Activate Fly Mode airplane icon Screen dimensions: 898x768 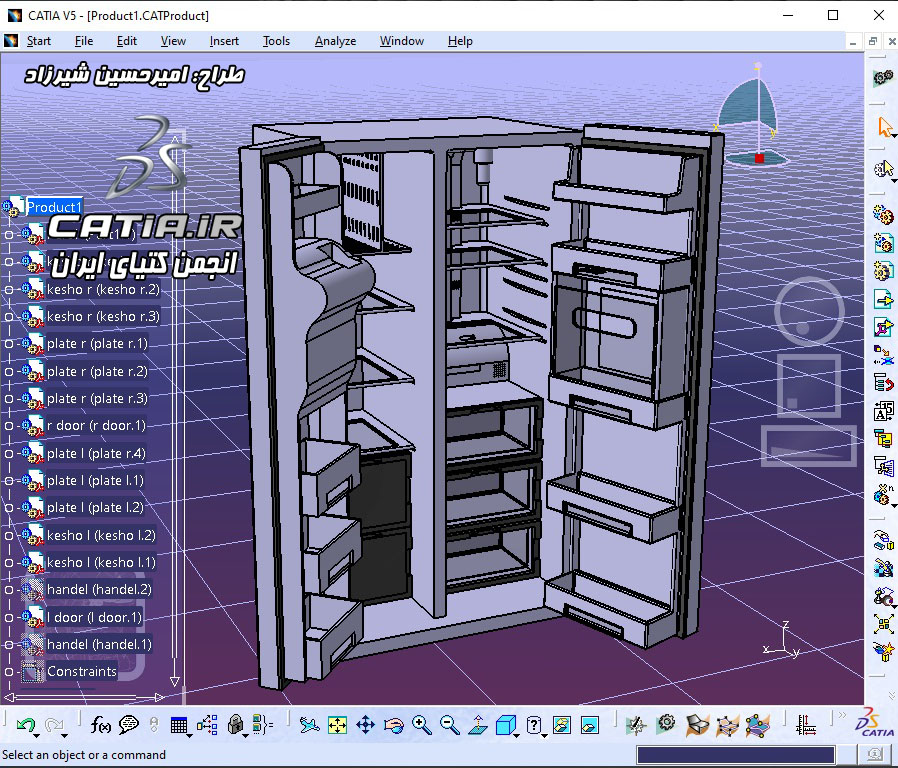tap(309, 725)
